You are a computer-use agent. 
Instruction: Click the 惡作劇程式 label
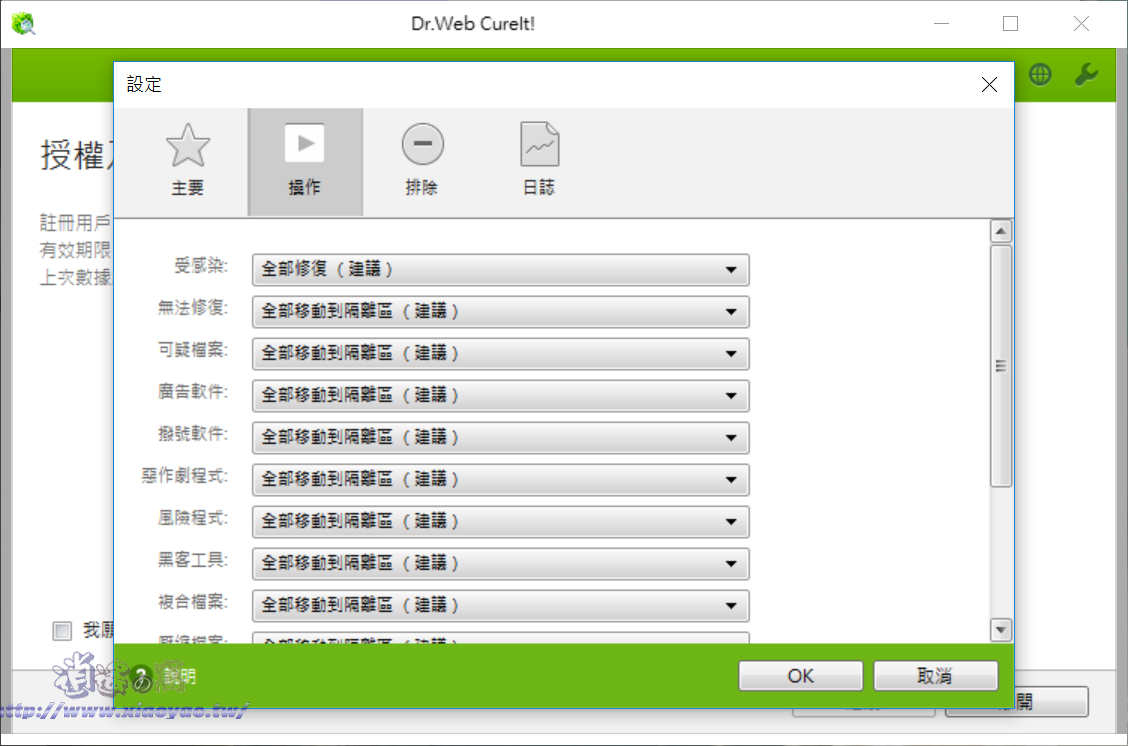point(185,476)
